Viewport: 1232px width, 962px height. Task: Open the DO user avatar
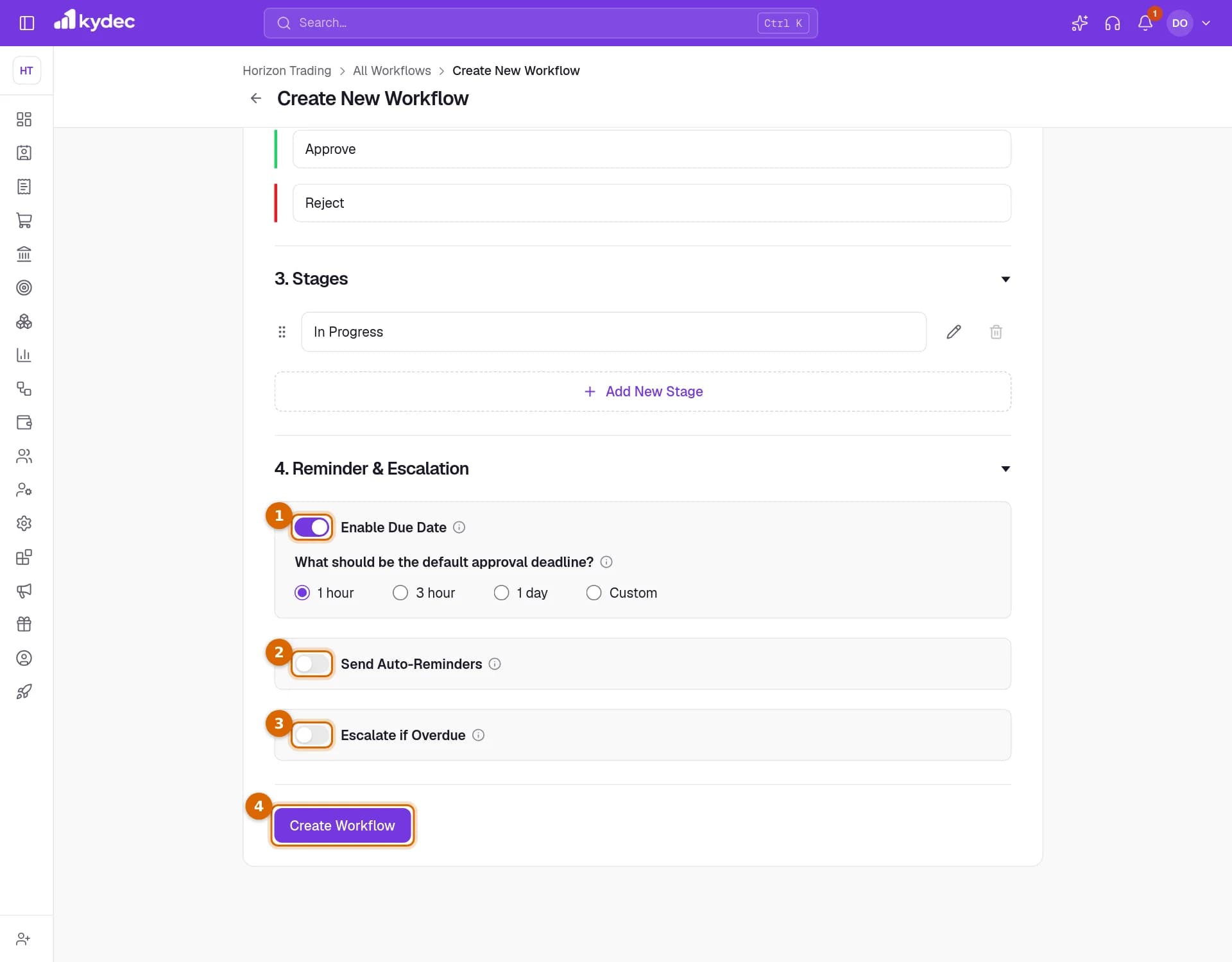(1179, 23)
